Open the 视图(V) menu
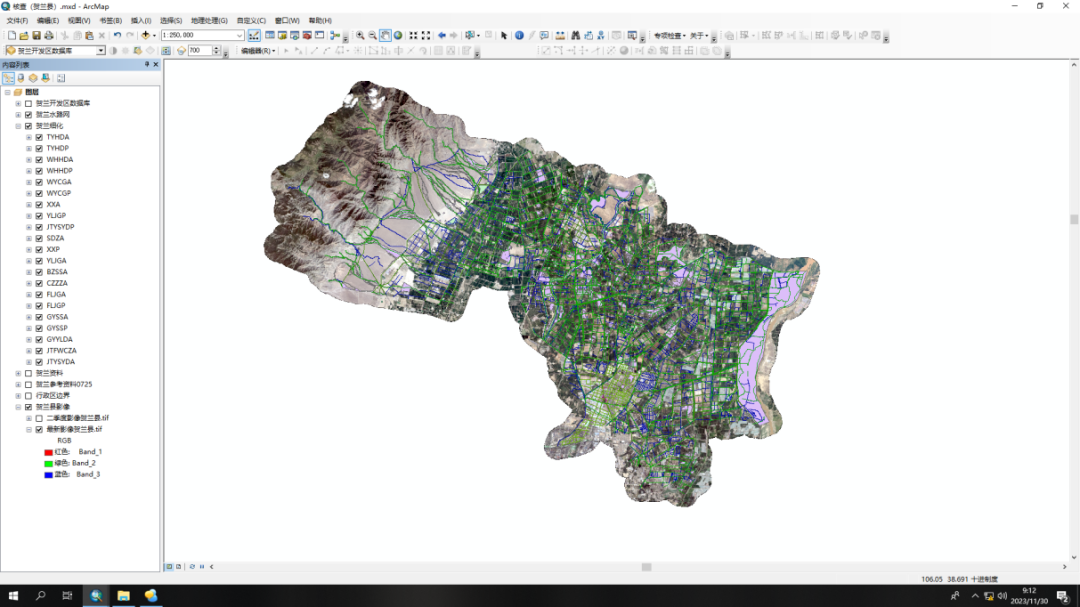Viewport: 1080px width, 607px height. [x=79, y=21]
